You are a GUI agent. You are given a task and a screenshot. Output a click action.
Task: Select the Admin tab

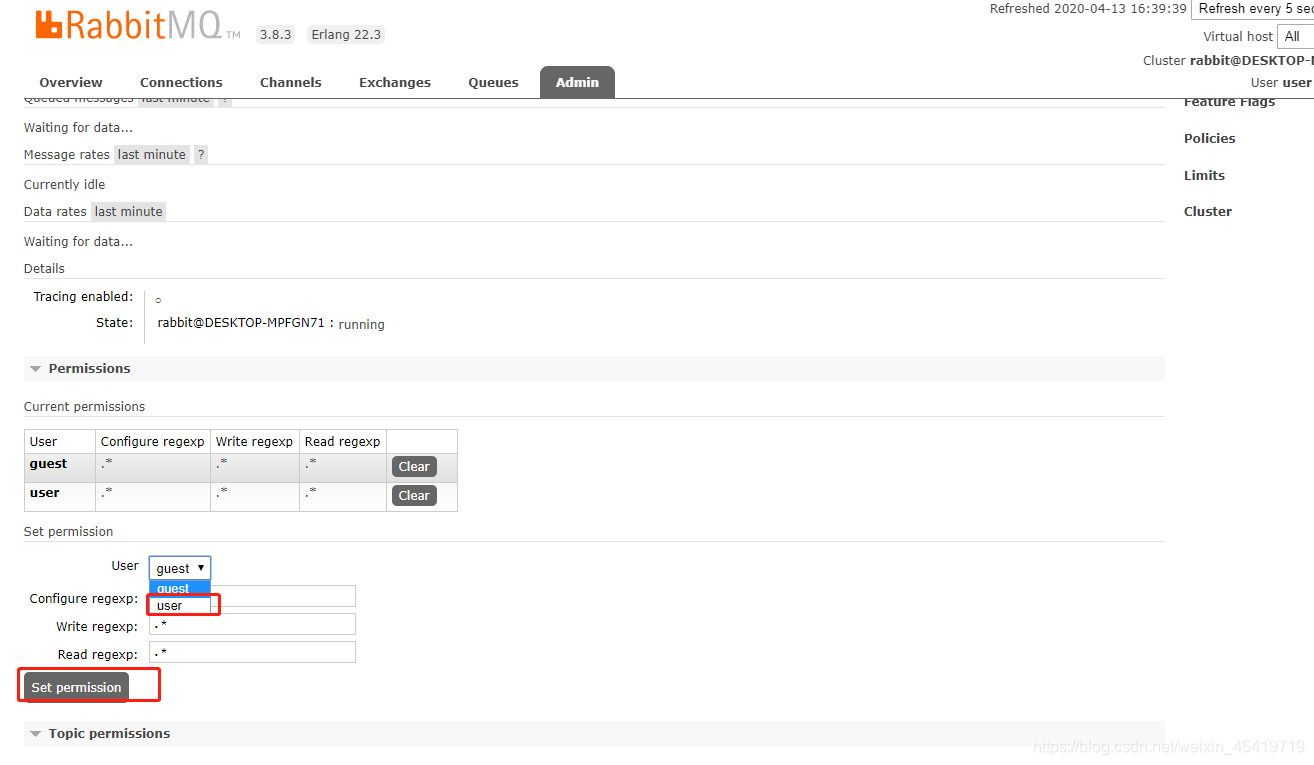577,82
